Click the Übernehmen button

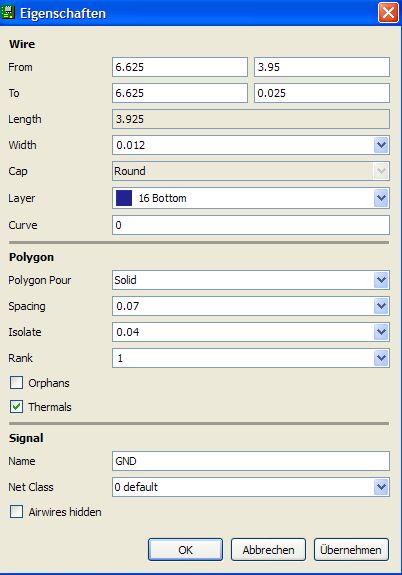click(x=351, y=549)
